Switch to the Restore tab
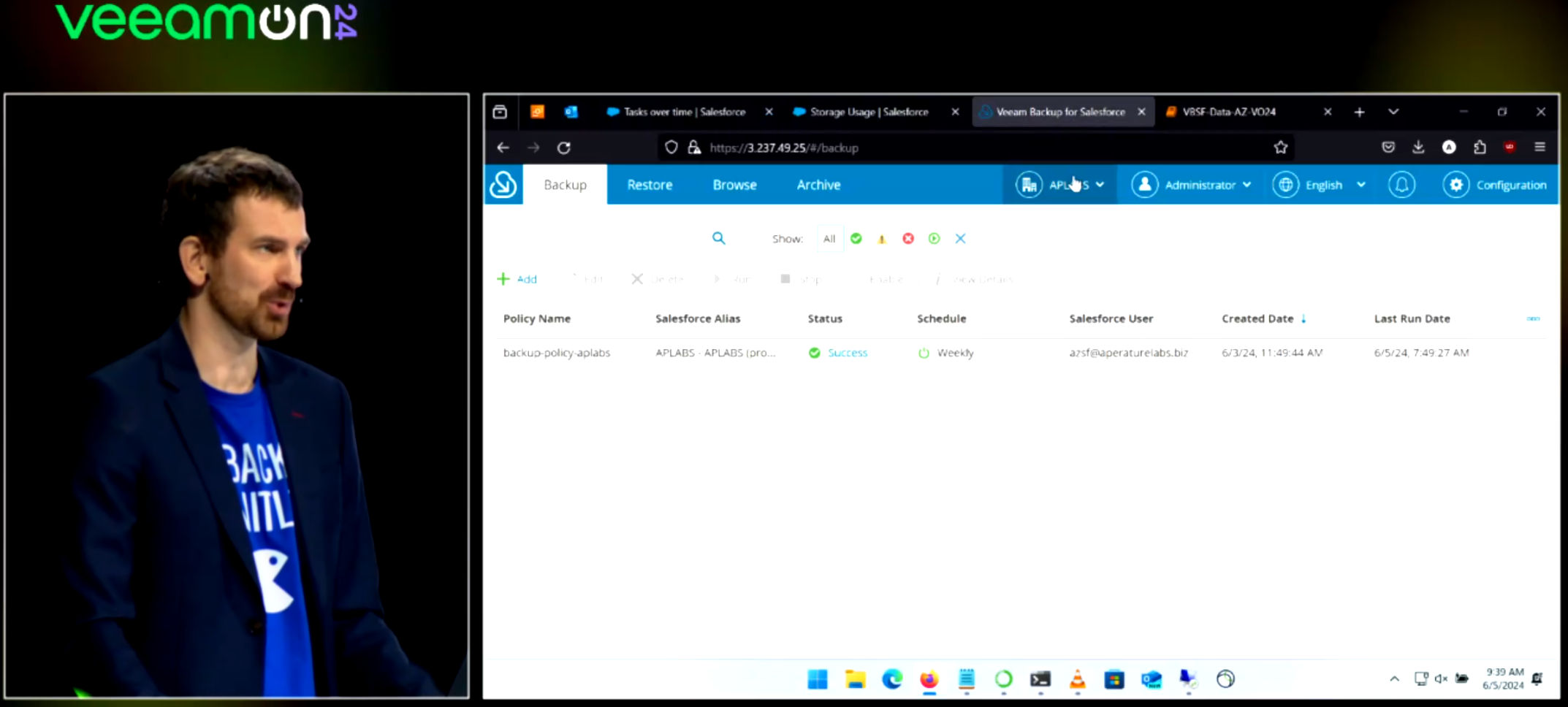 (x=650, y=185)
